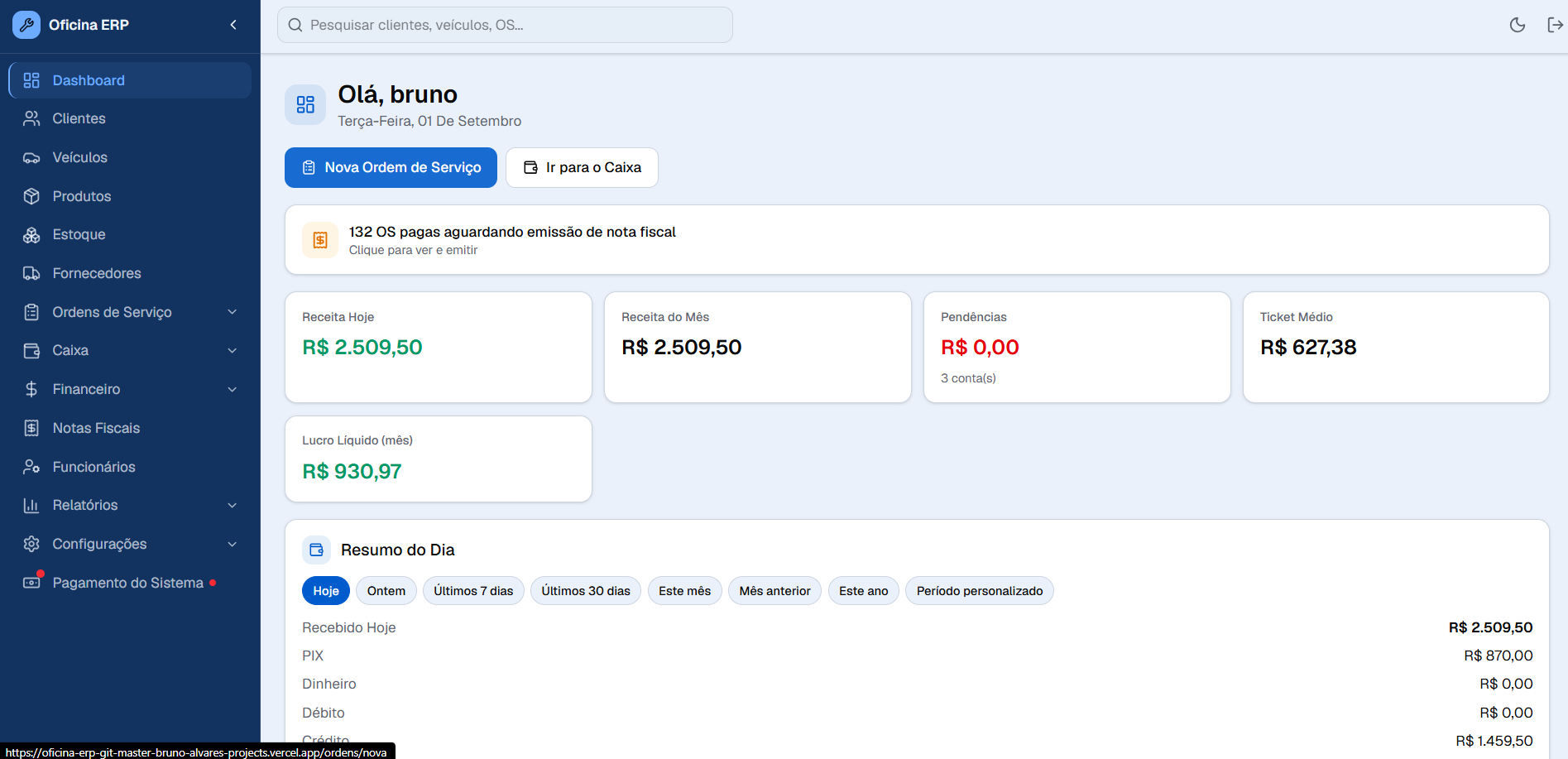Screen dimensions: 1568x759
Task: Click Nova Ordem de Serviço button
Action: pyautogui.click(x=391, y=167)
